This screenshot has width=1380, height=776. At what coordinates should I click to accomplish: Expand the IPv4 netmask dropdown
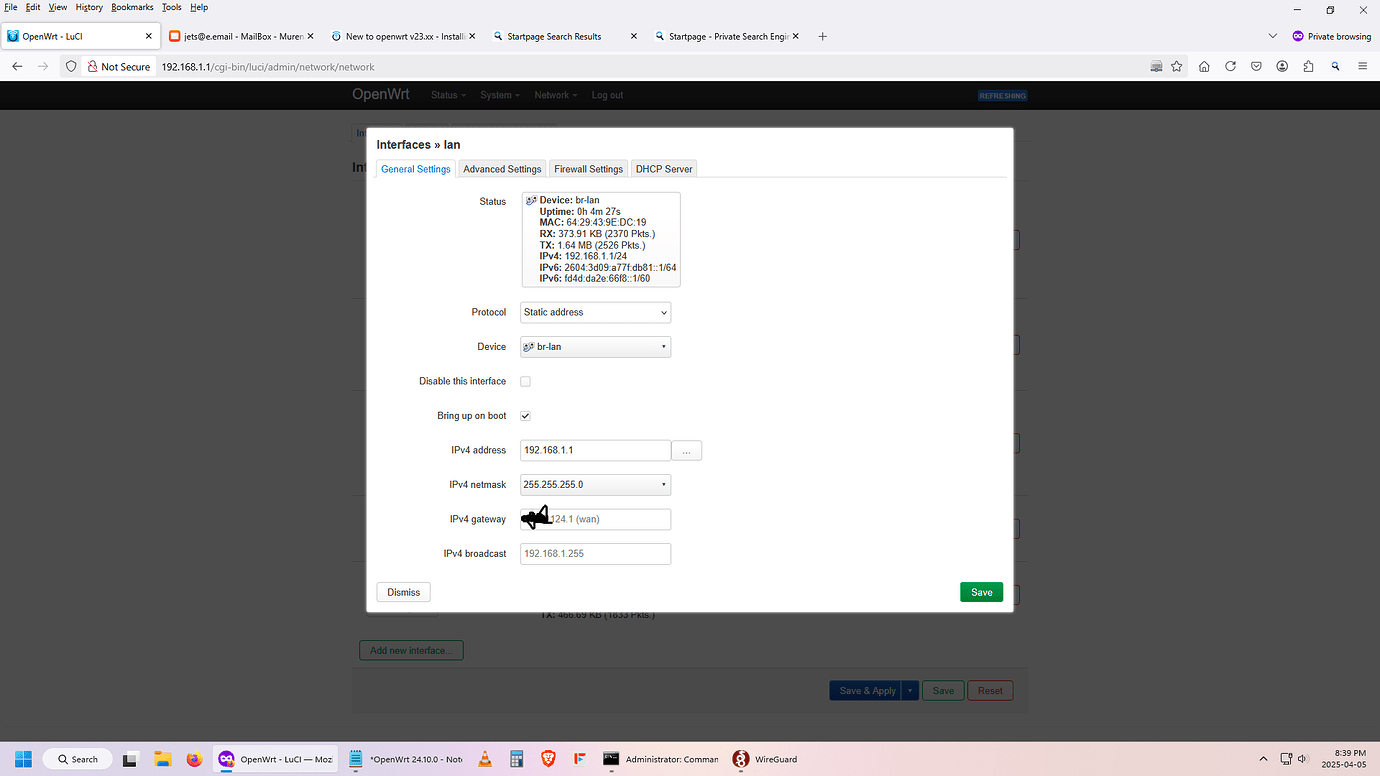(595, 484)
